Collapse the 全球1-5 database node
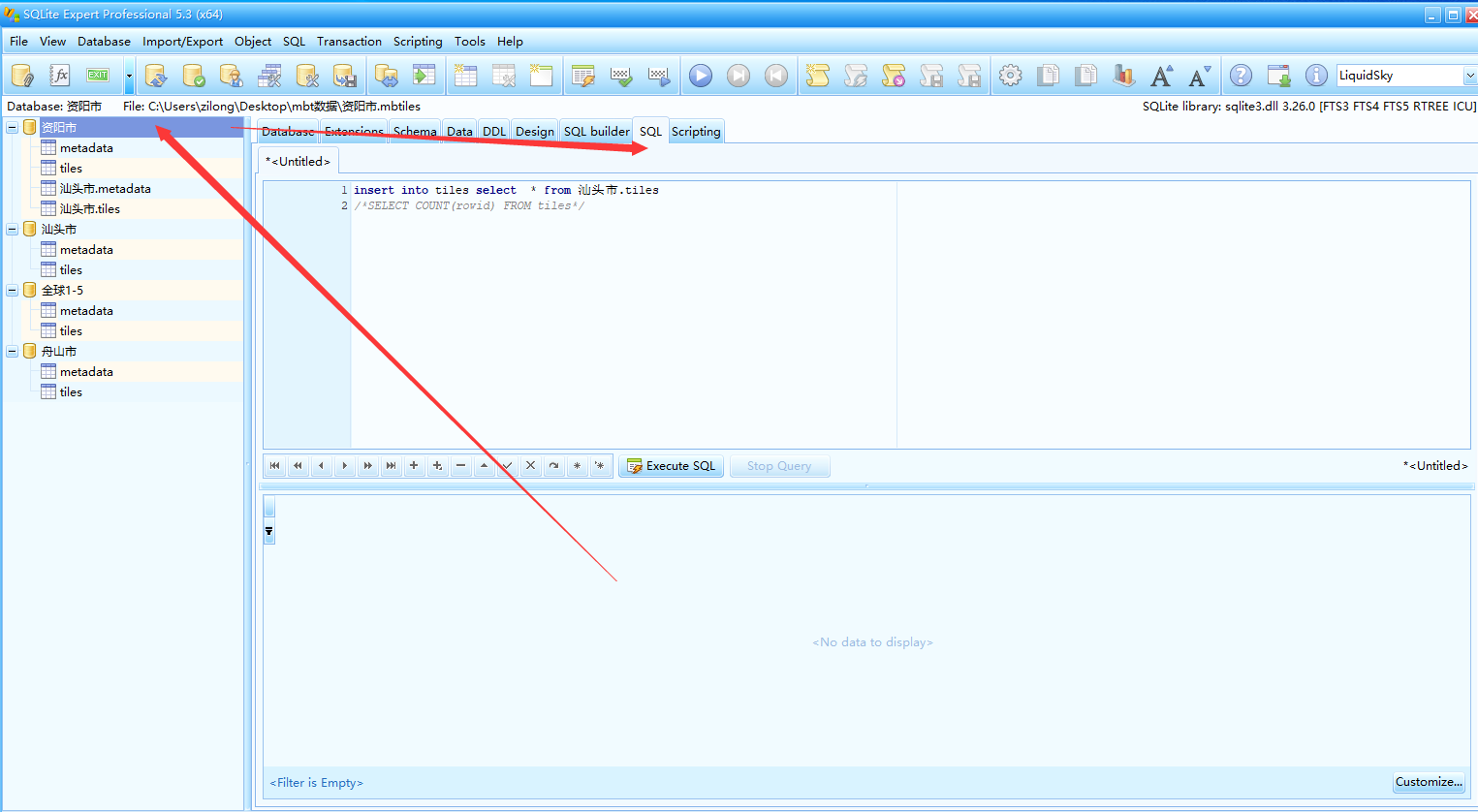Screen dimensions: 1478x812 click(x=13, y=291)
